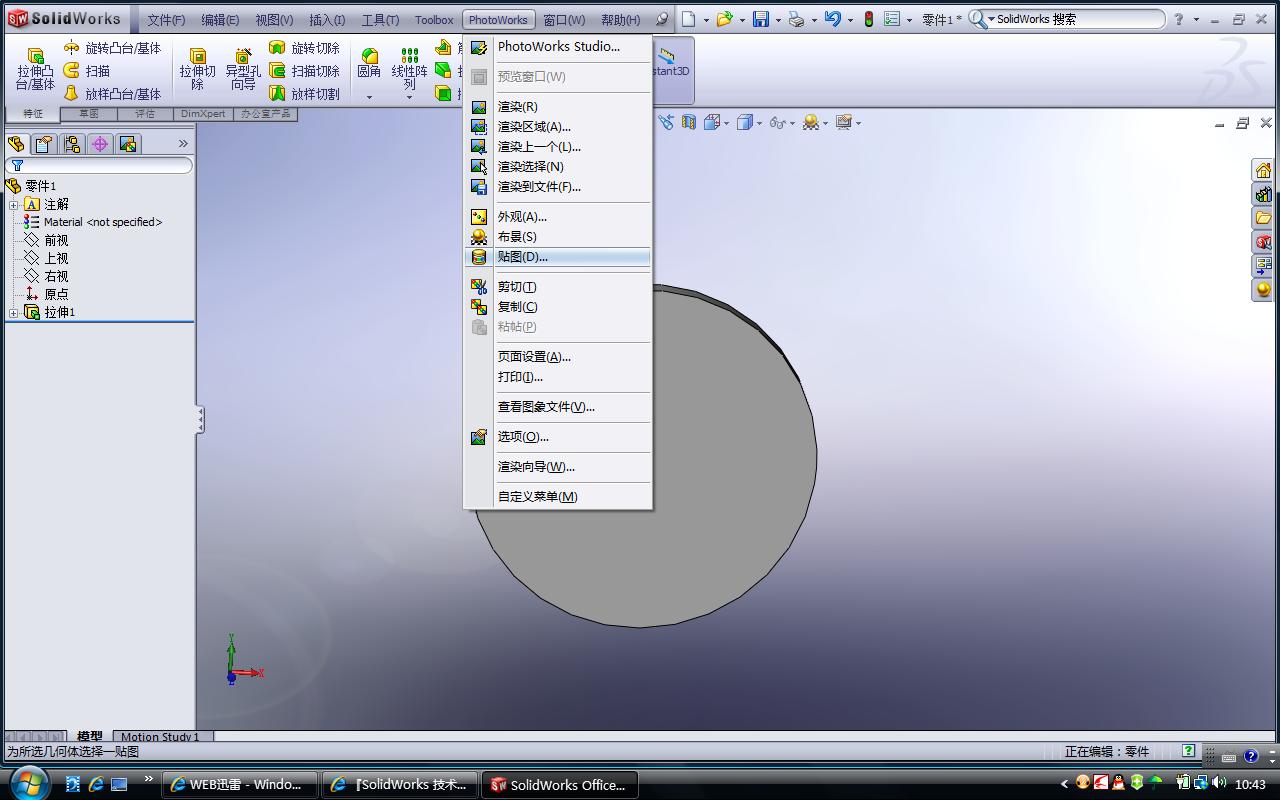Click the Section View icon

689,123
